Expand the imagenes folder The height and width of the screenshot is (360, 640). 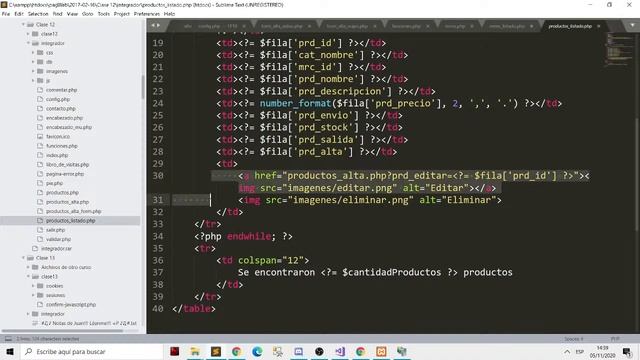pyautogui.click(x=33, y=71)
